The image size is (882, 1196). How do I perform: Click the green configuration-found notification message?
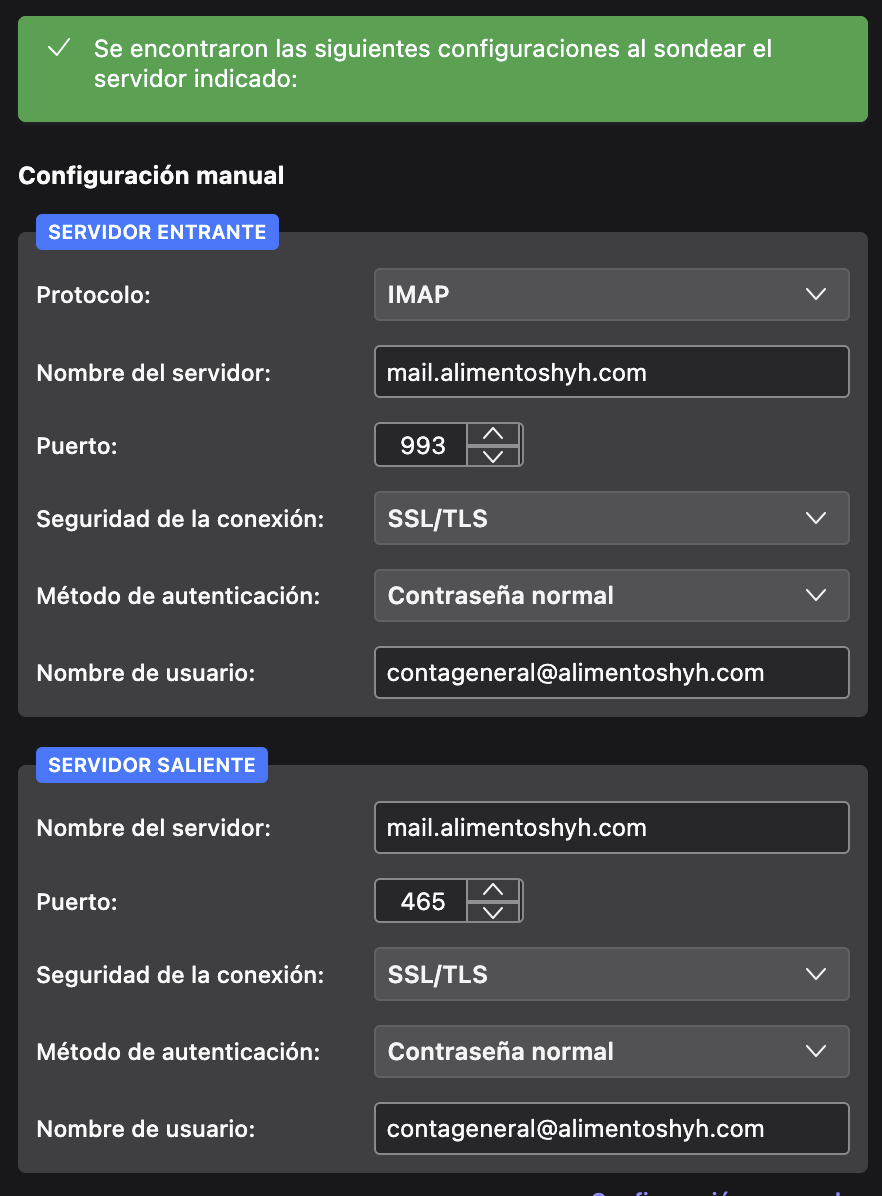(433, 64)
